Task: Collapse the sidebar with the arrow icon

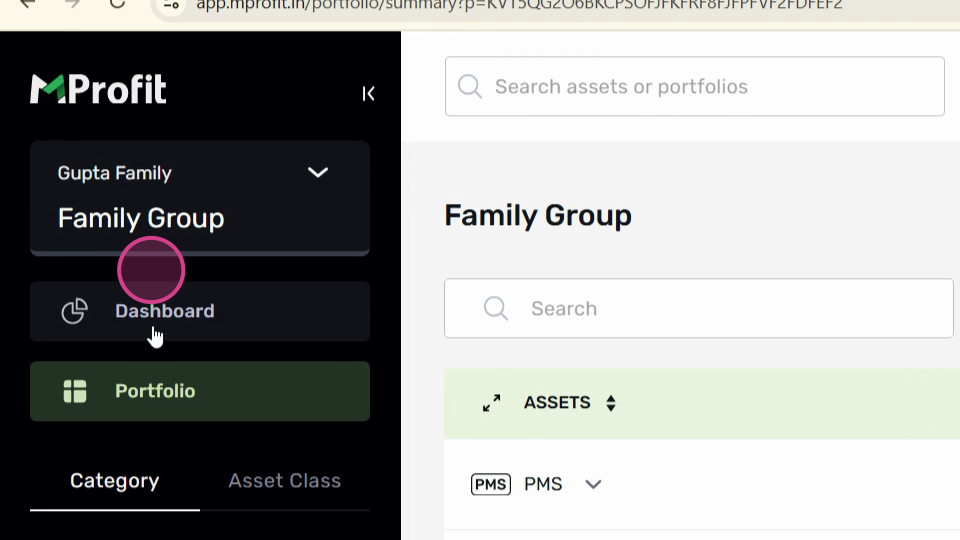Action: [x=368, y=94]
